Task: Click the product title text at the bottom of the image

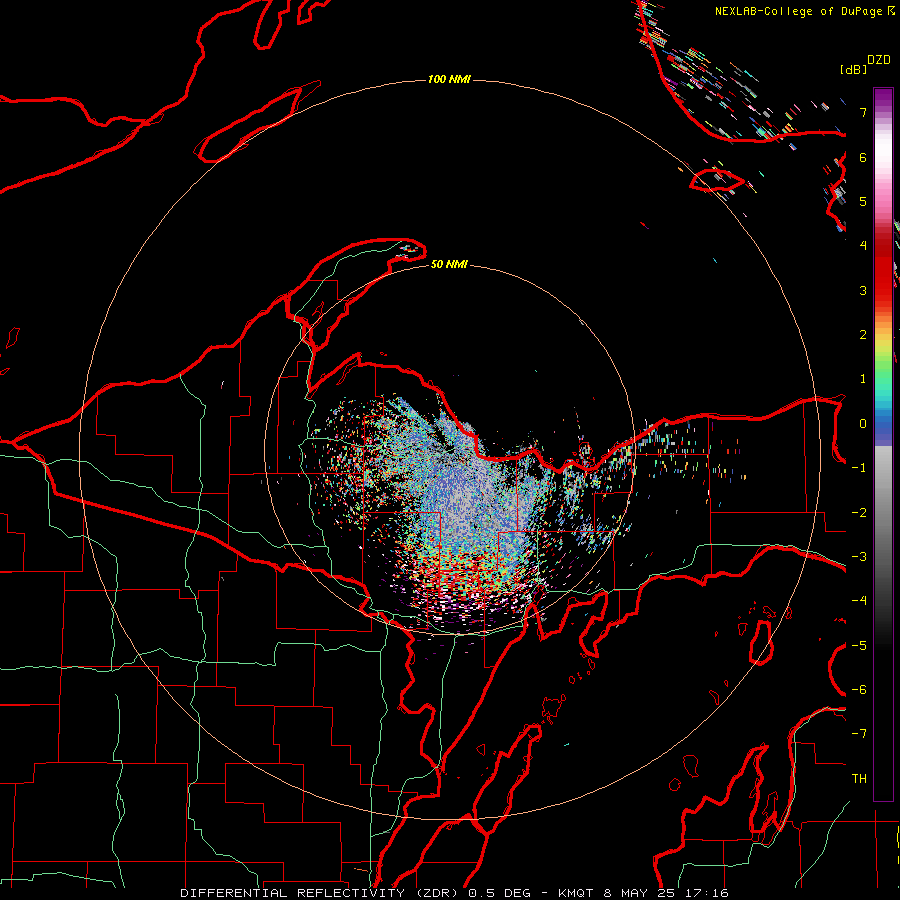Action: click(x=454, y=893)
